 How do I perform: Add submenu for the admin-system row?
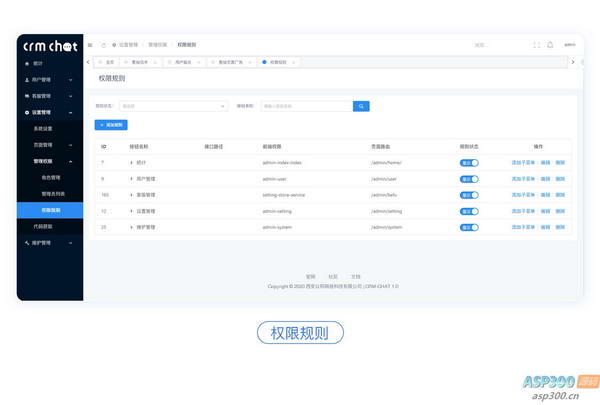pyautogui.click(x=523, y=227)
